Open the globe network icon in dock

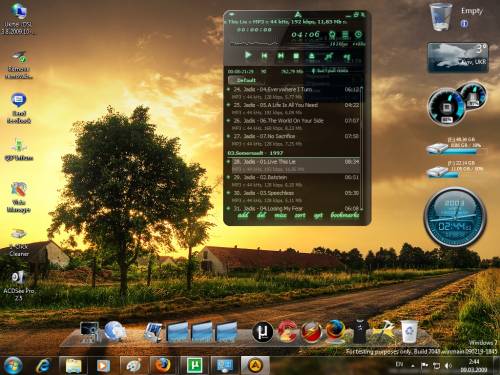[x=115, y=331]
